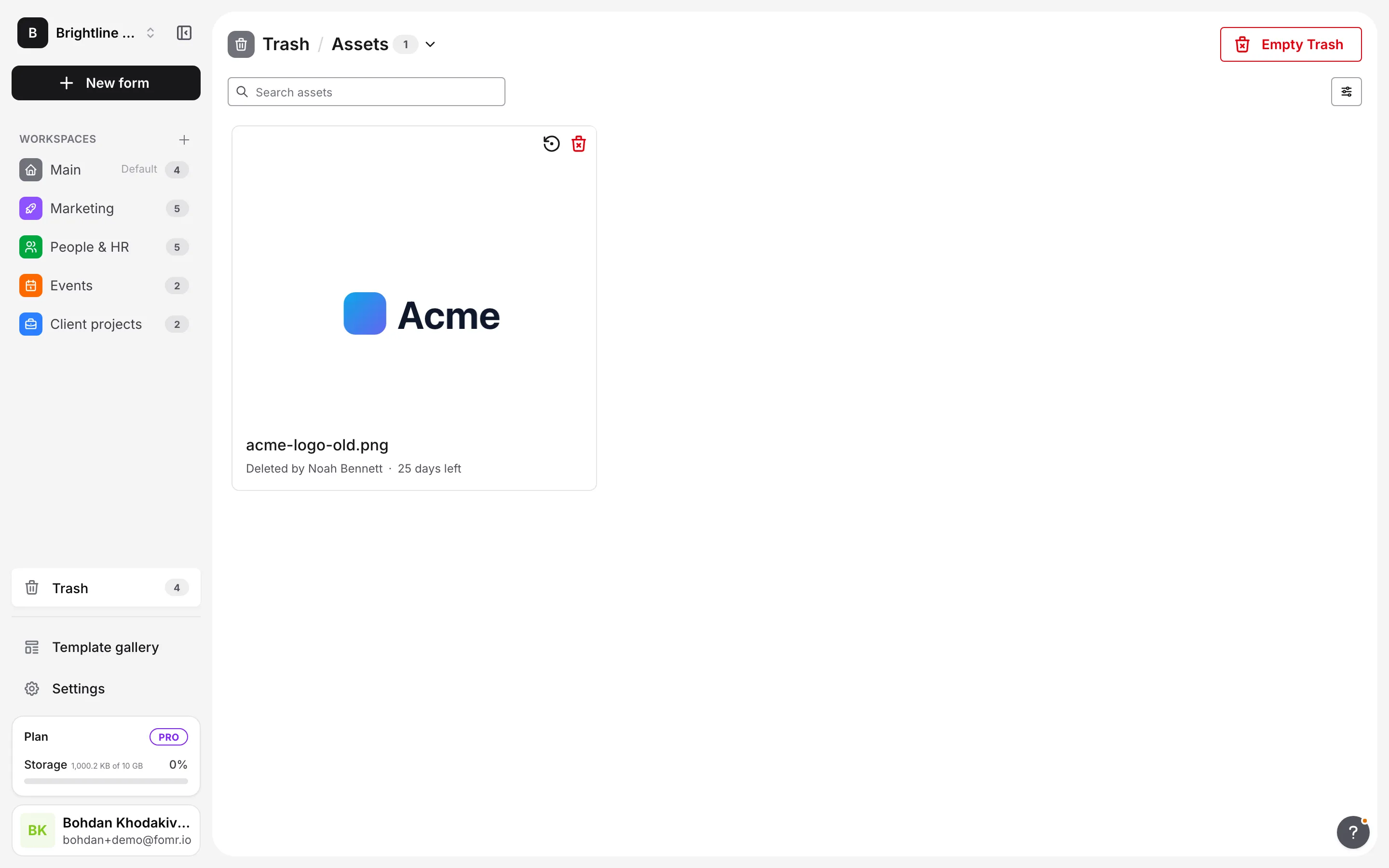Open the Template gallery
Image resolution: width=1389 pixels, height=868 pixels.
[106, 647]
